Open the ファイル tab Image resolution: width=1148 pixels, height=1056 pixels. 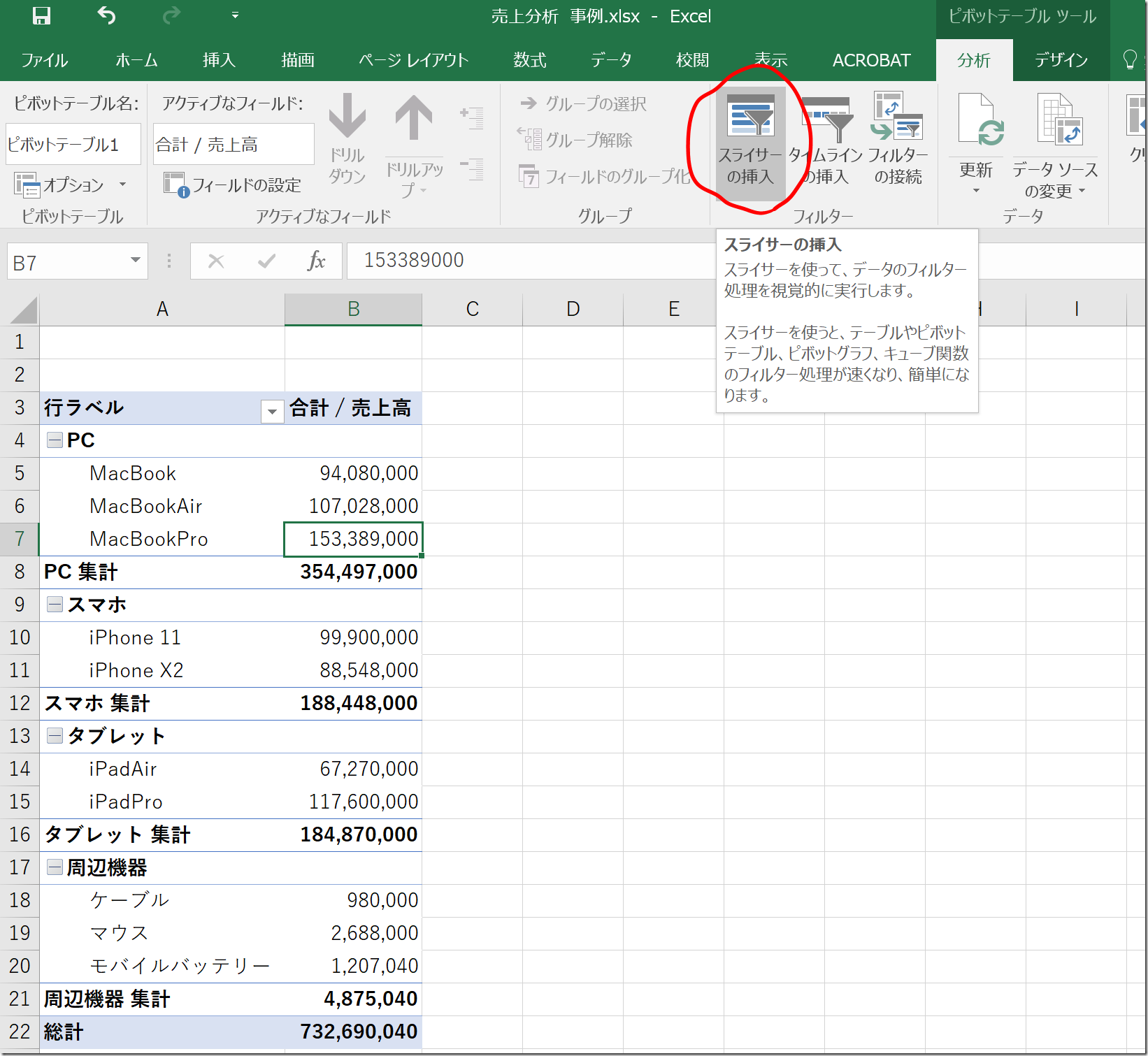point(44,60)
